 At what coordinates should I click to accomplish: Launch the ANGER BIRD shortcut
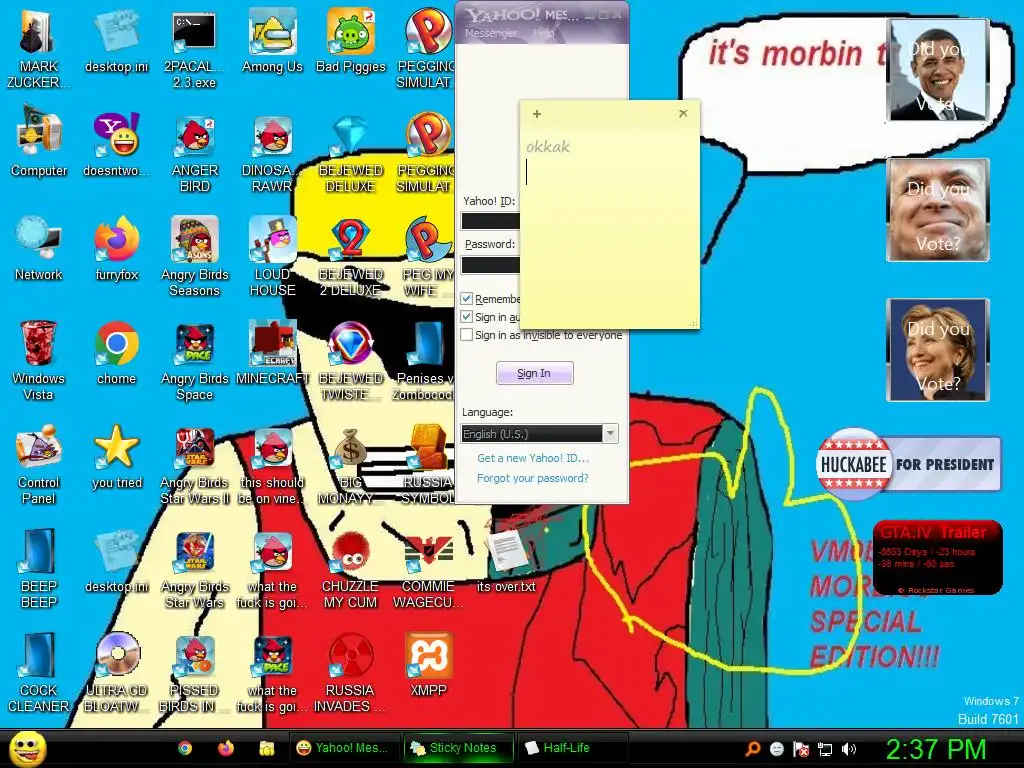(x=195, y=153)
